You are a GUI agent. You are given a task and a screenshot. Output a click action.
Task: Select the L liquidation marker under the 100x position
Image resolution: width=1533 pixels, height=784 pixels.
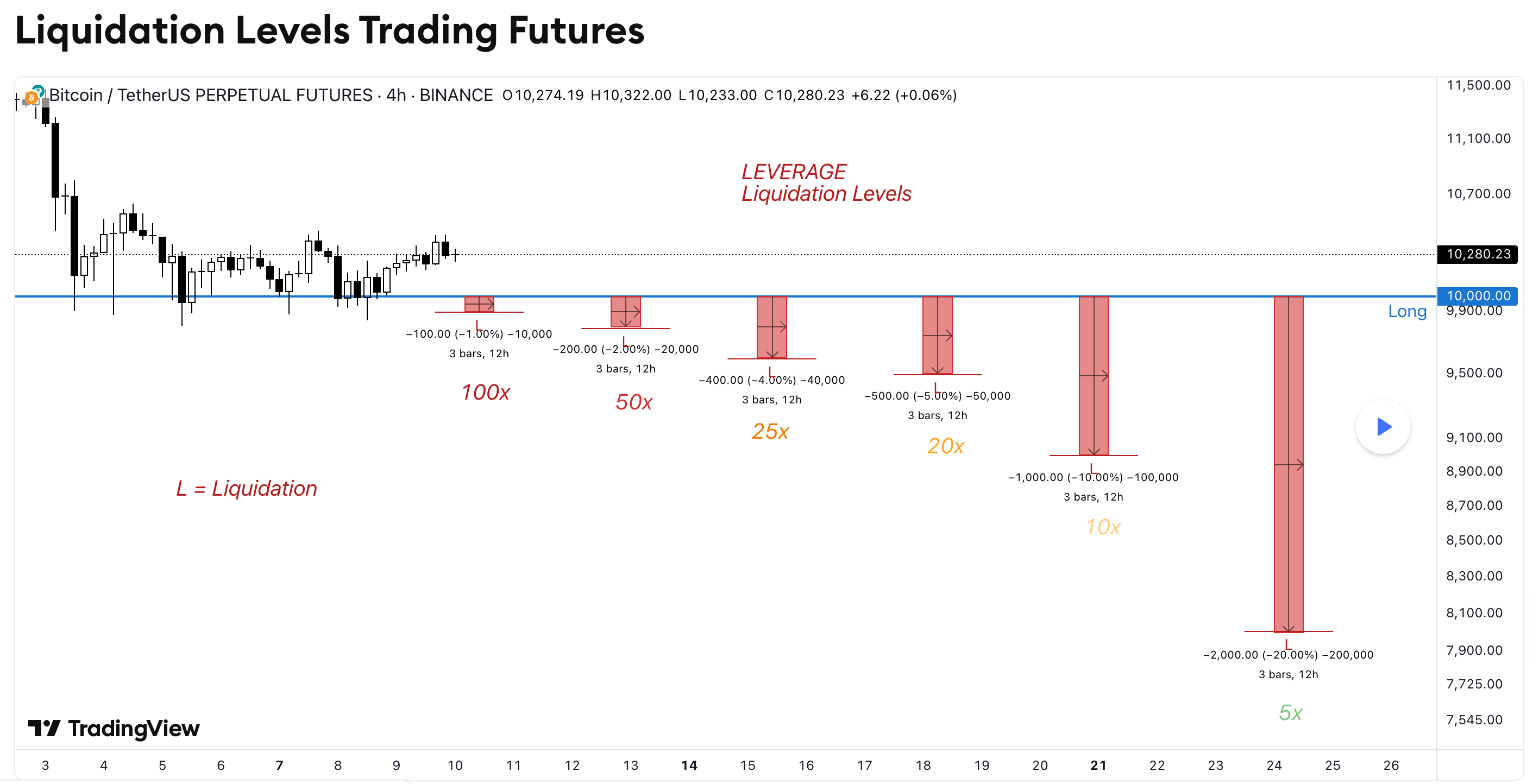coord(480,326)
